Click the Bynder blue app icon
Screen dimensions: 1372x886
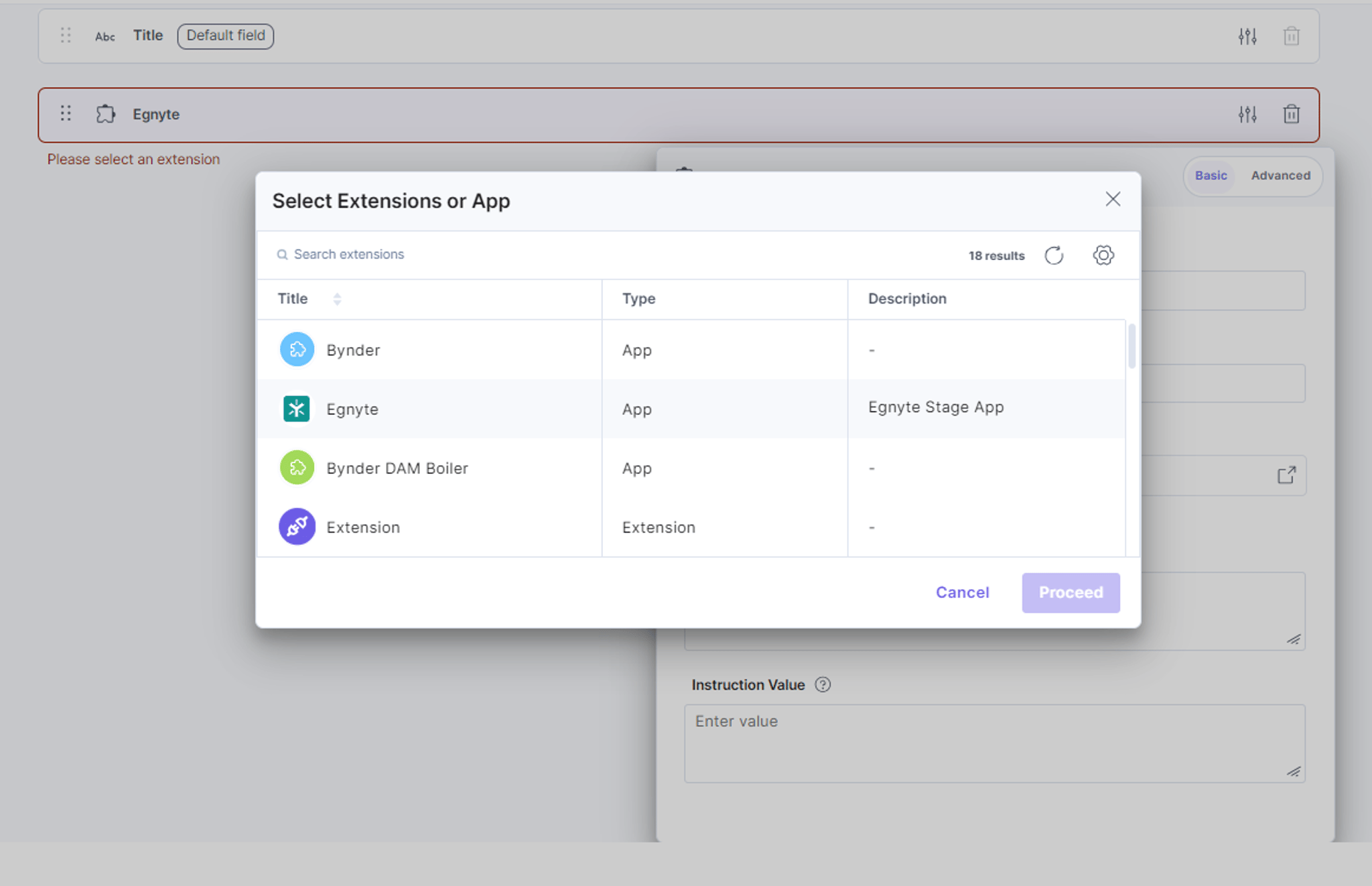tap(297, 349)
